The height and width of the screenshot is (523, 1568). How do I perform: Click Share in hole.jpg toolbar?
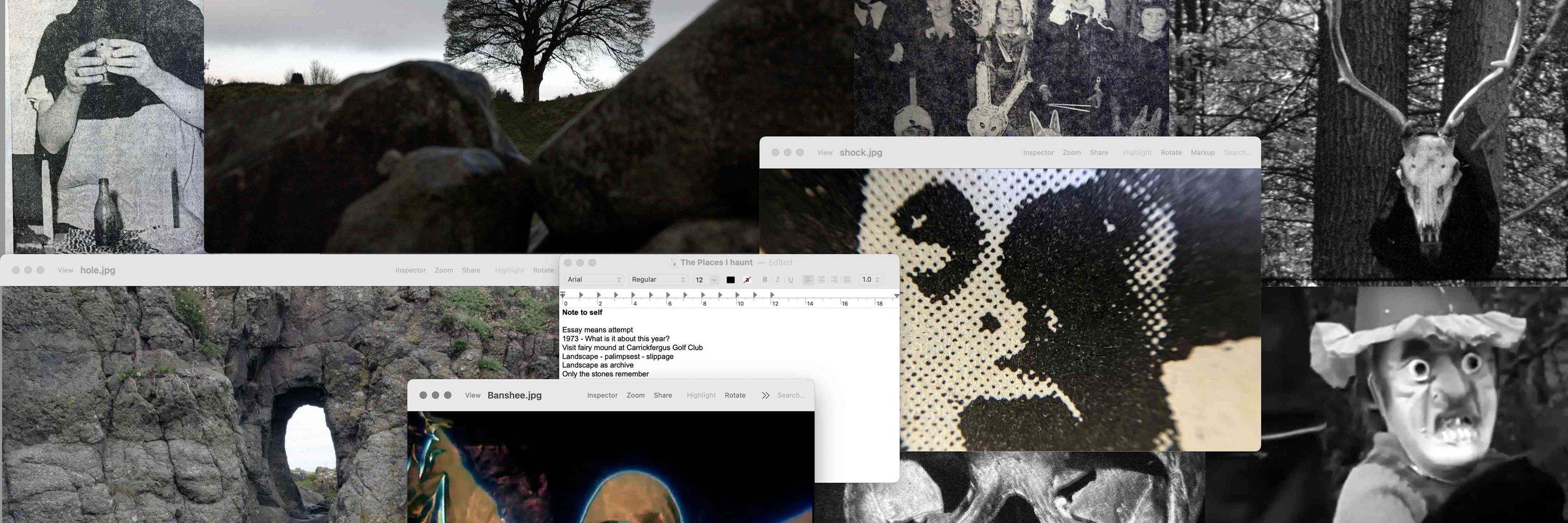coord(471,270)
